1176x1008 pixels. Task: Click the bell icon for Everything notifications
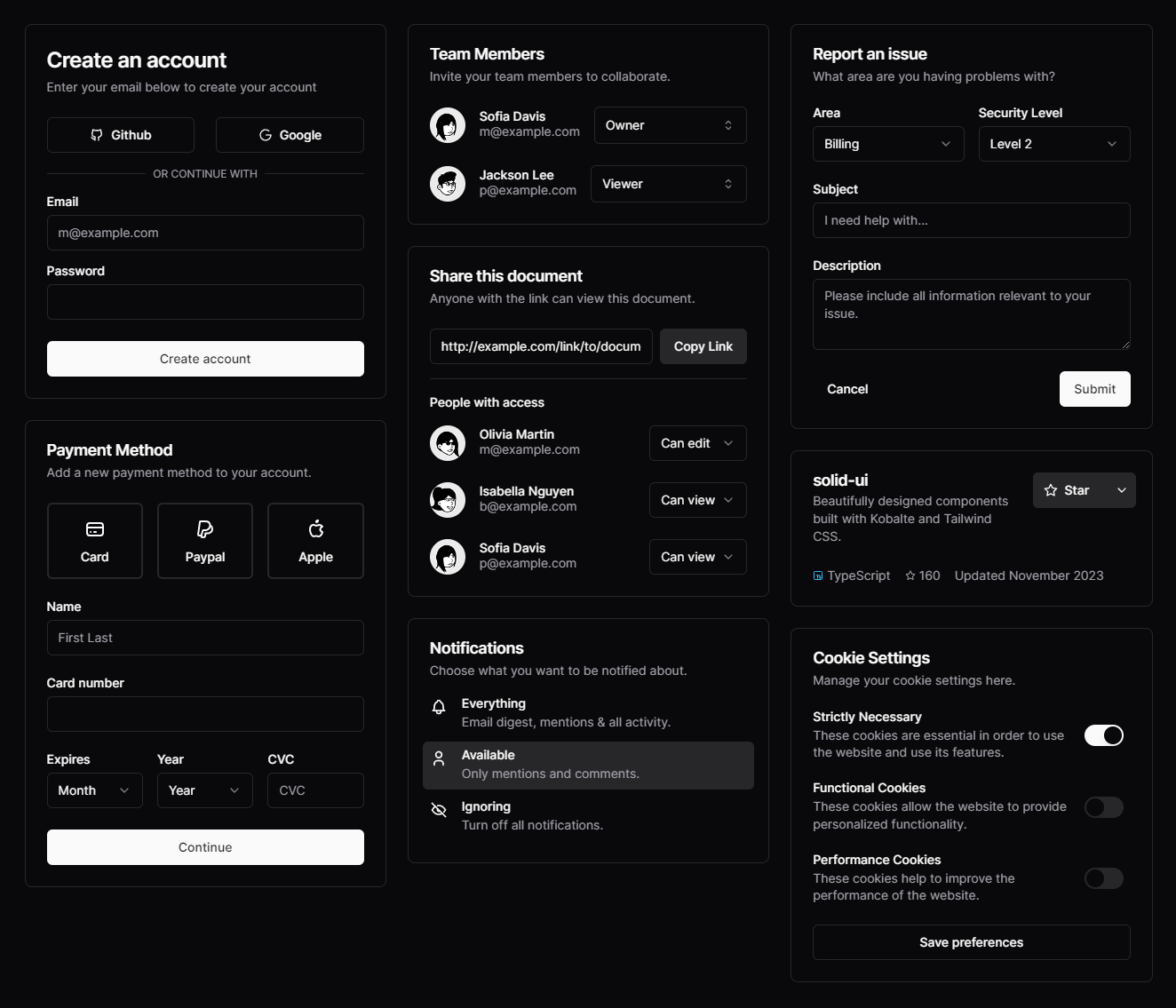[439, 707]
